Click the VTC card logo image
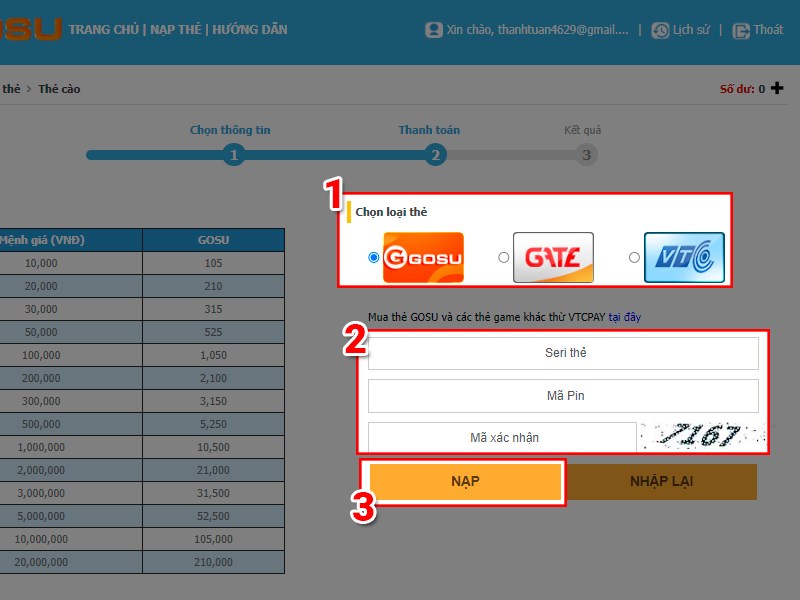 click(x=684, y=258)
